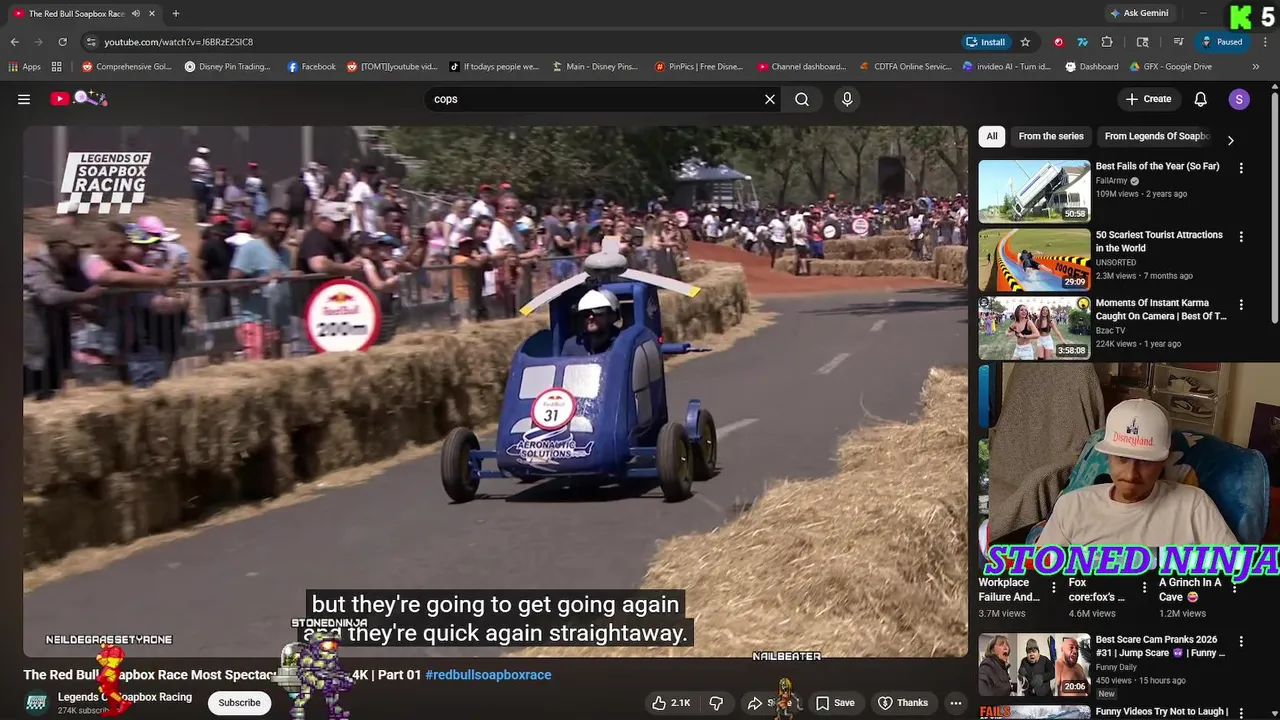Select the From the series chip
The height and width of the screenshot is (720, 1280).
(1051, 136)
